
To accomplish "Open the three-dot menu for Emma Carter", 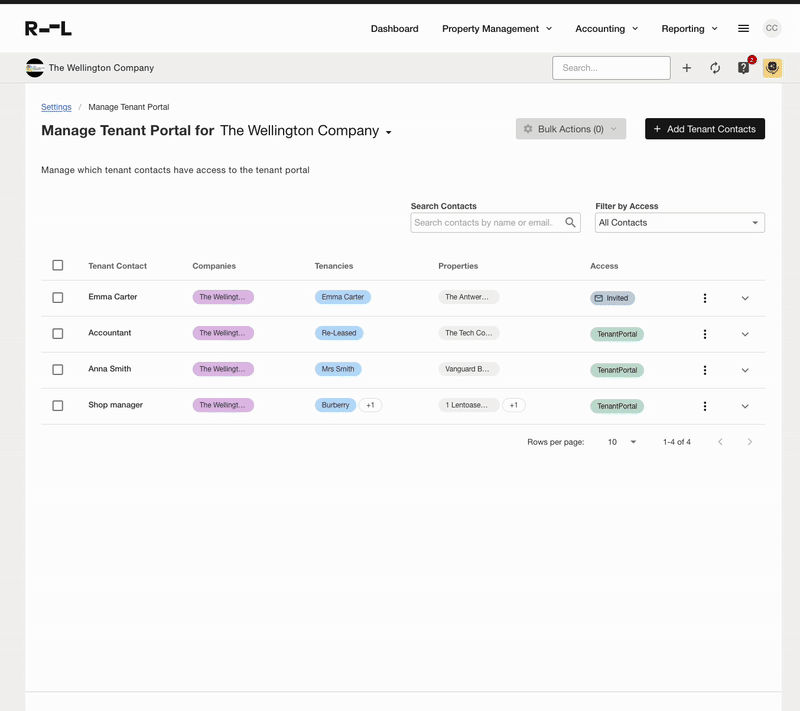I will tap(705, 298).
